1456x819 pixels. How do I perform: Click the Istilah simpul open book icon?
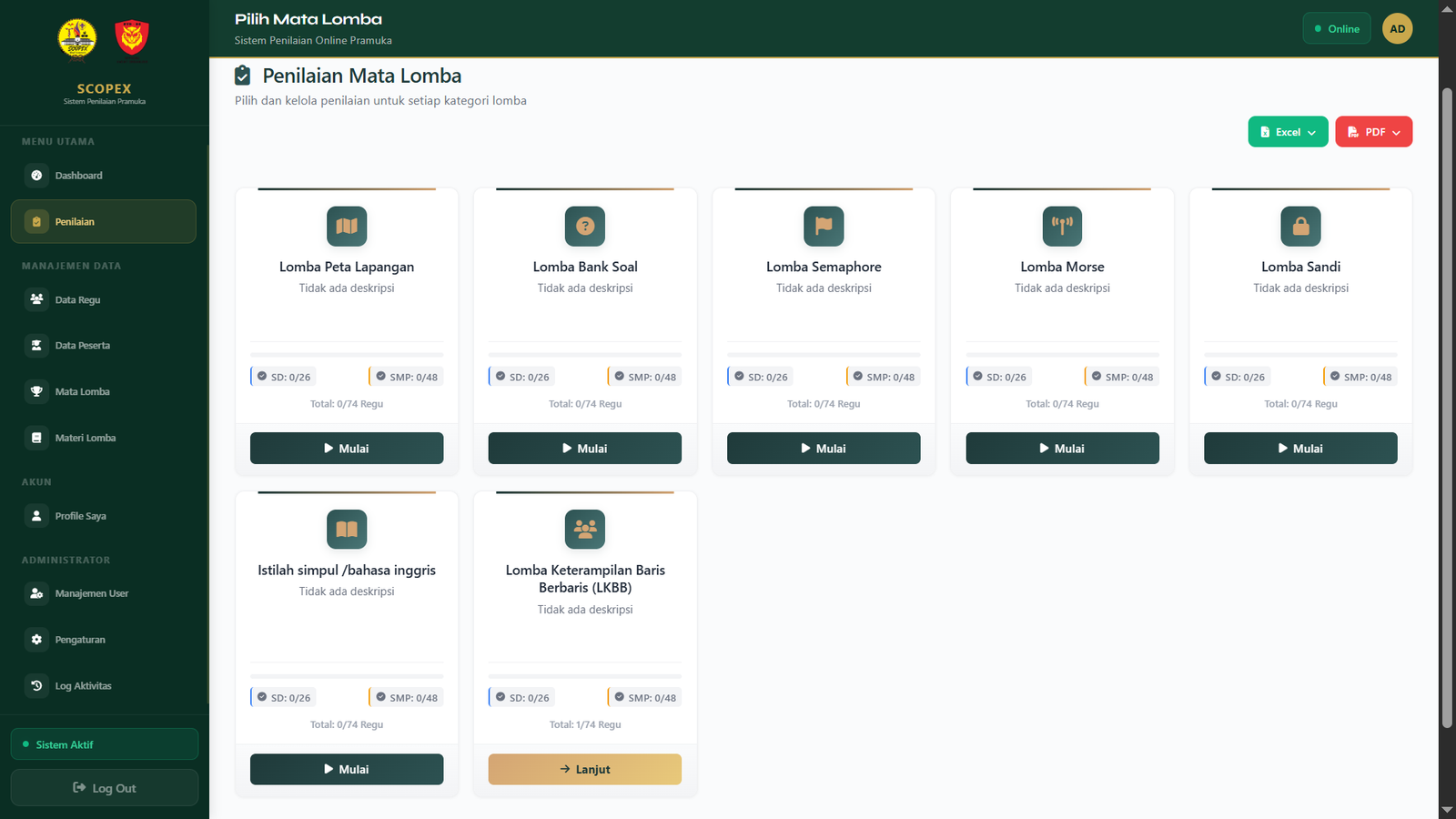click(347, 529)
